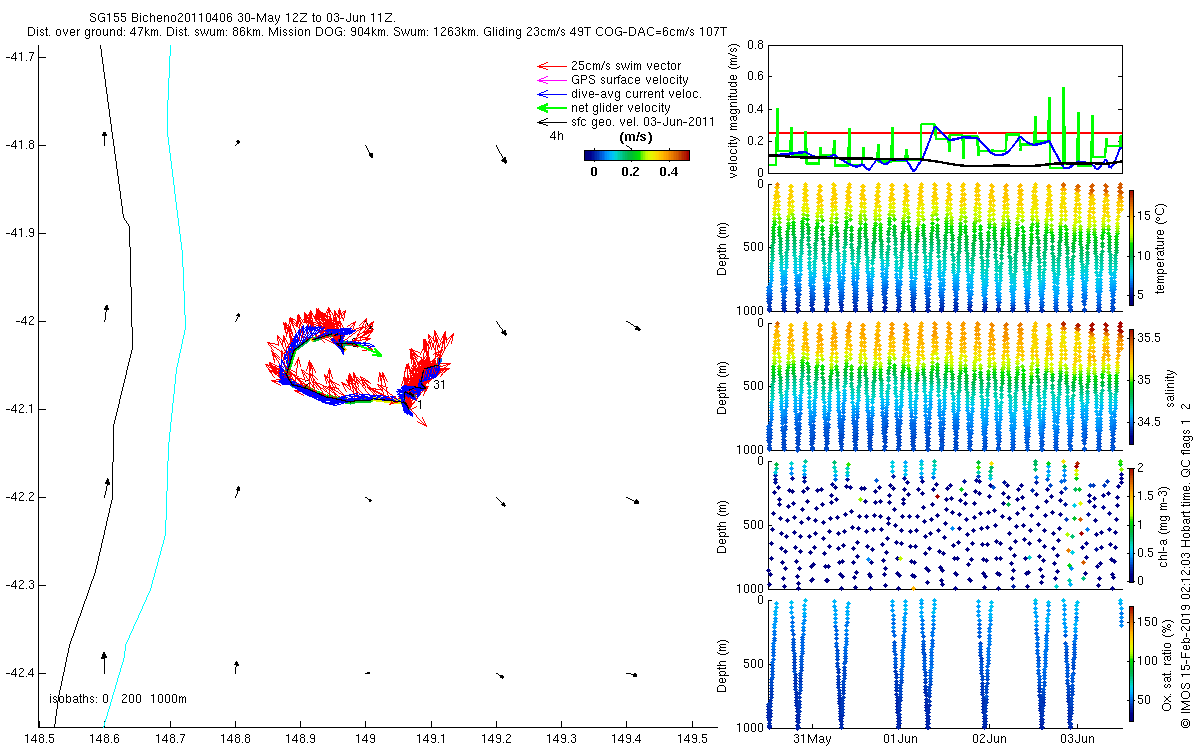Click the black sfc geo. vel. legend arrow
This screenshot has width=1200, height=750.
click(550, 122)
